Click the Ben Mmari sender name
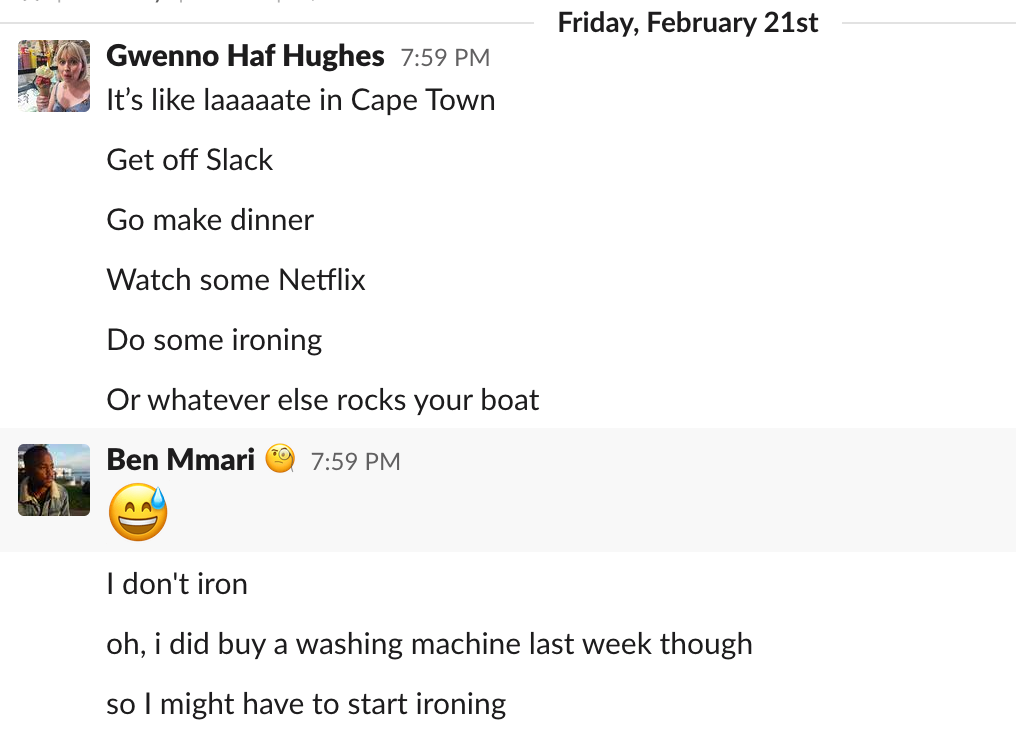1016x742 pixels. pos(180,459)
